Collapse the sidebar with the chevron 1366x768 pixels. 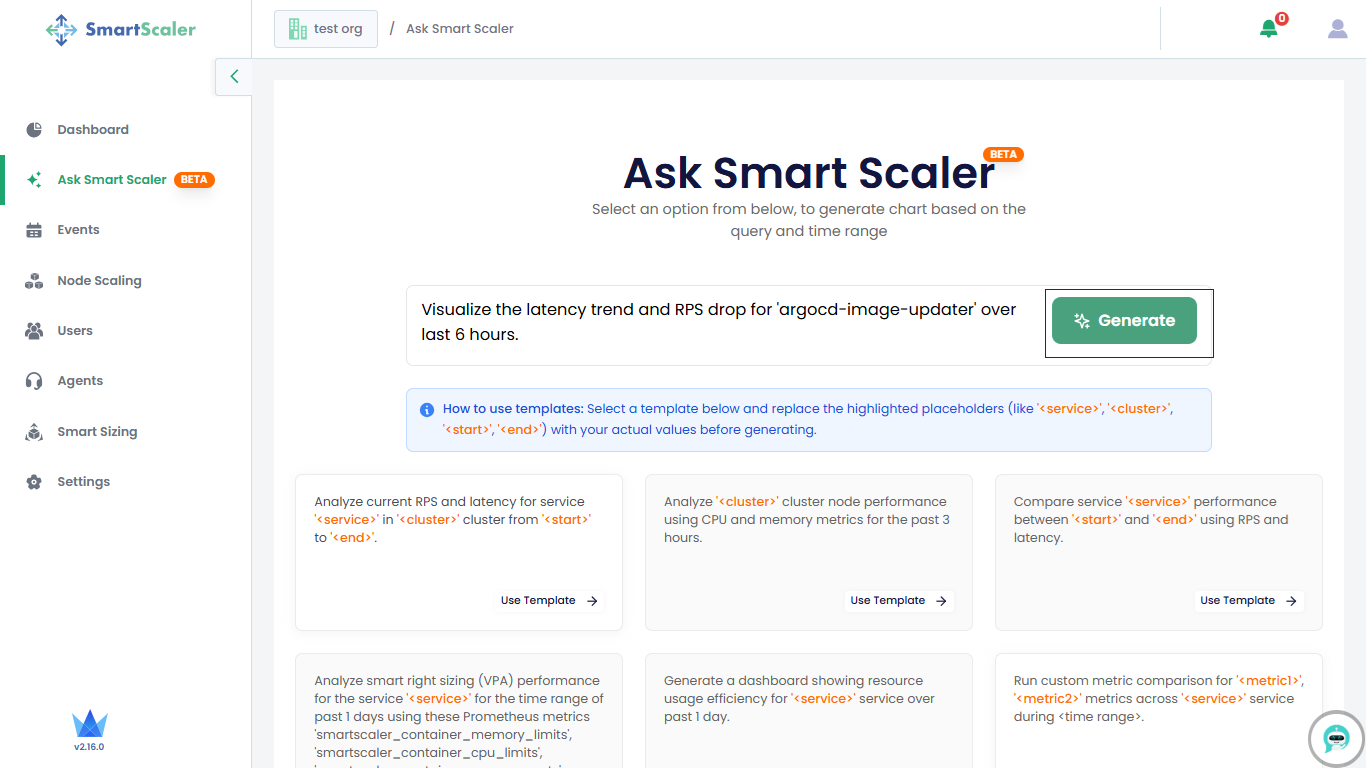[x=234, y=76]
